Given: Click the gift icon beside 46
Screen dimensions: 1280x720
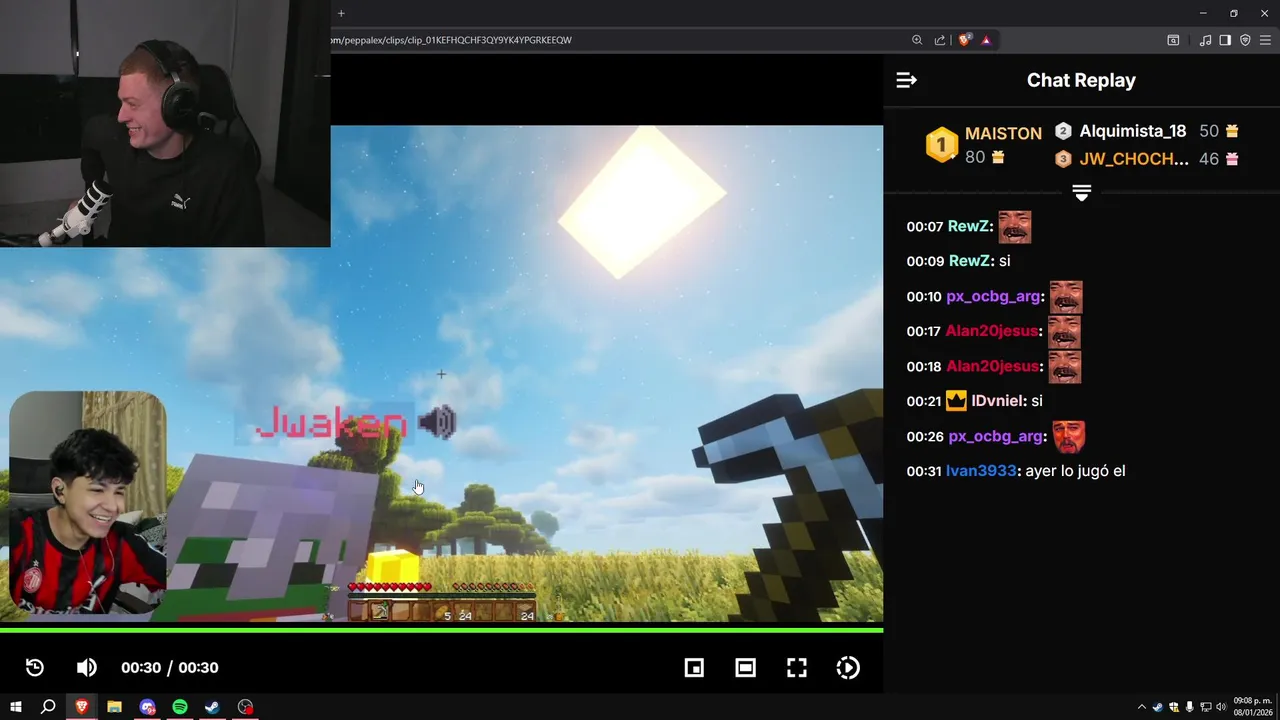Looking at the screenshot, I should [1232, 159].
